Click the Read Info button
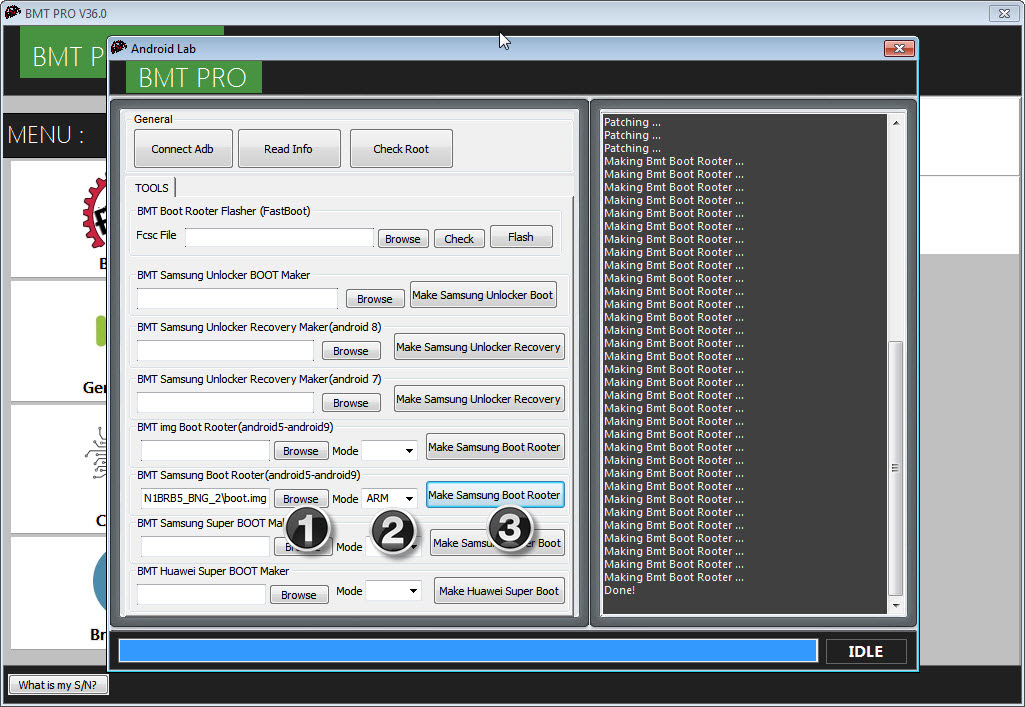This screenshot has width=1025, height=707. (289, 149)
